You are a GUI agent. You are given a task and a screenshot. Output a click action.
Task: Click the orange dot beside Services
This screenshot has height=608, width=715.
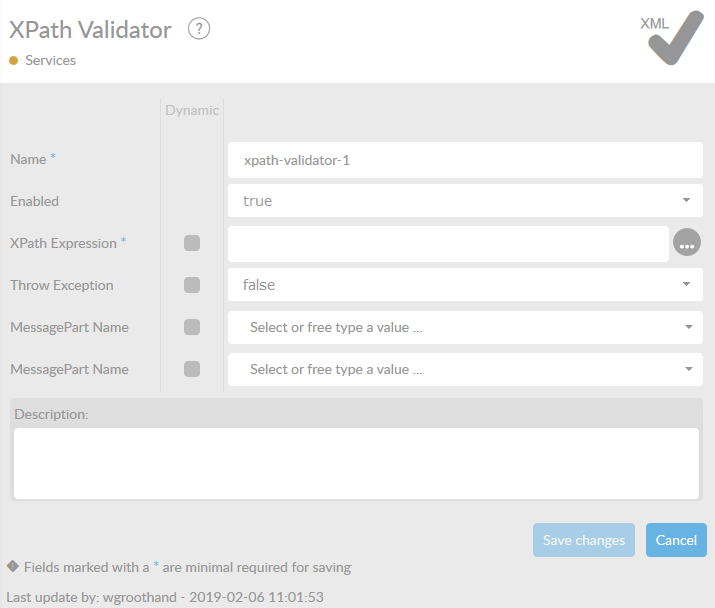pos(14,61)
